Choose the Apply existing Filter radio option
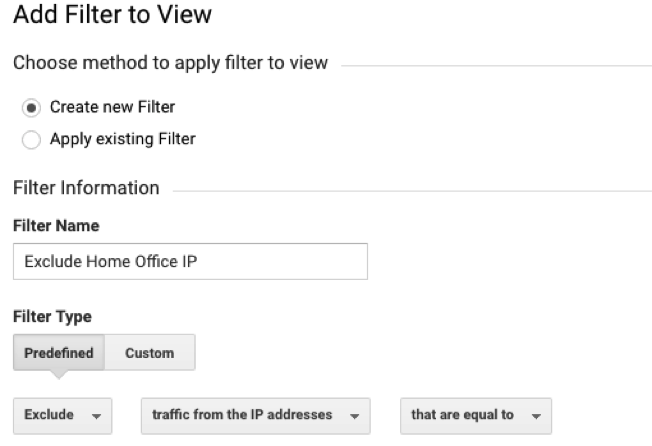The image size is (652, 446). coord(31,140)
